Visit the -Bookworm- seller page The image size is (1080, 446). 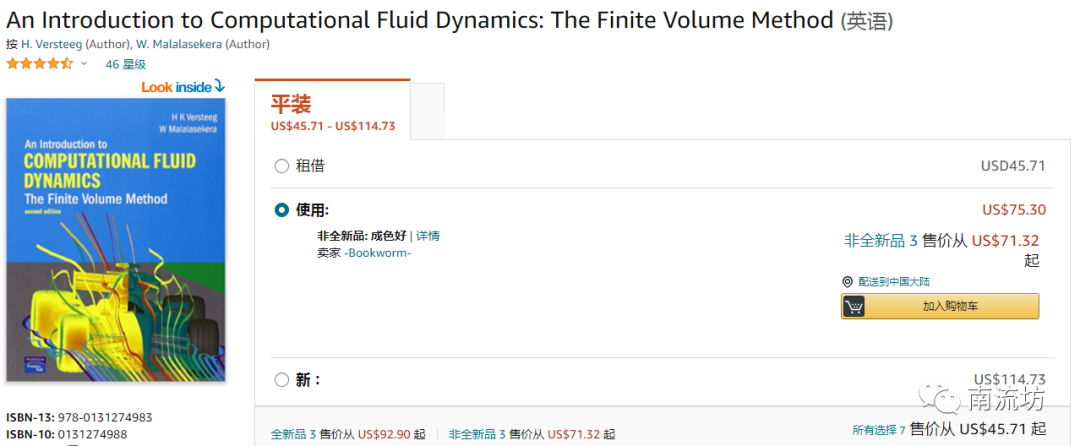click(x=378, y=253)
